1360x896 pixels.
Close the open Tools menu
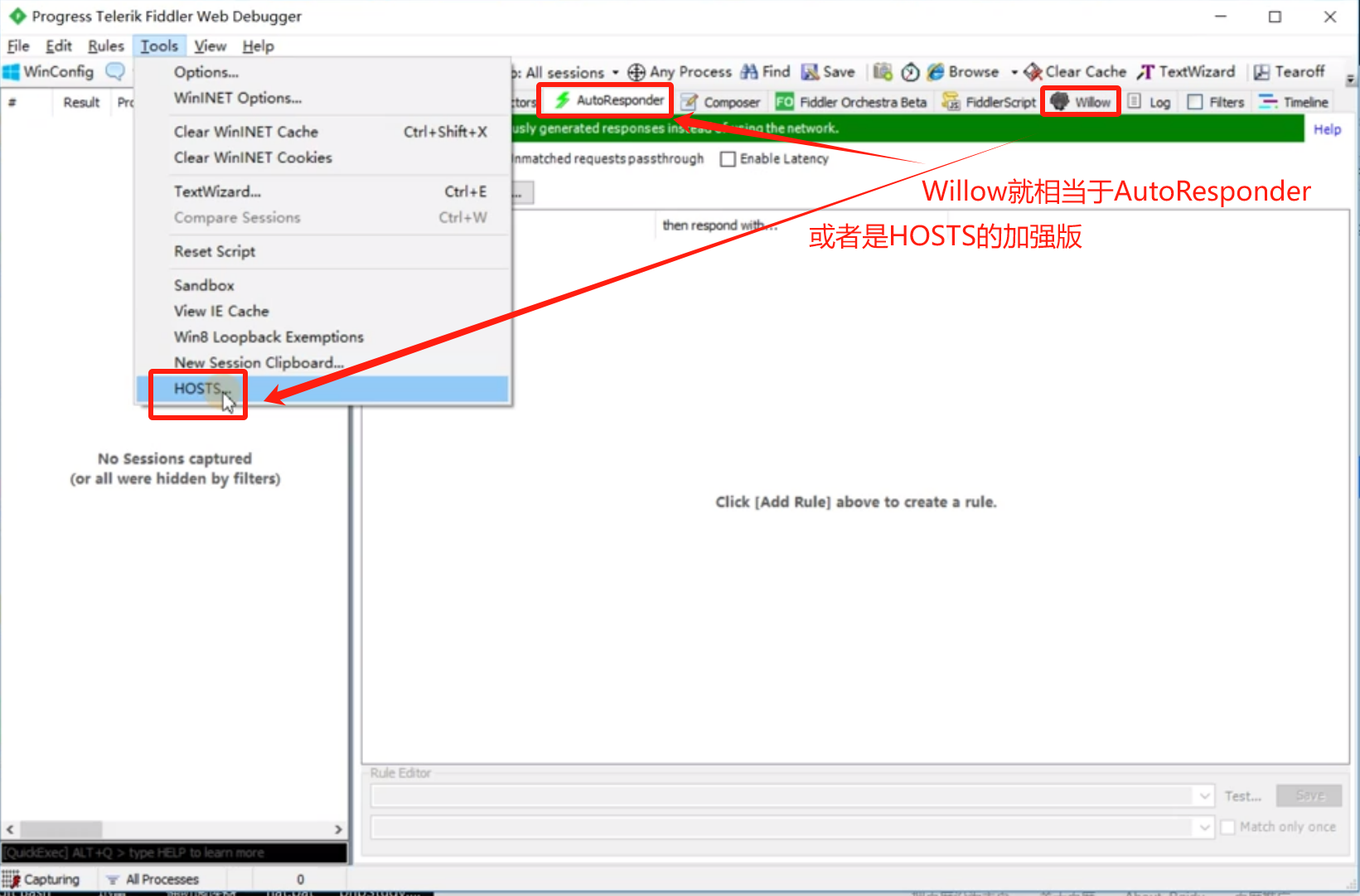point(159,46)
